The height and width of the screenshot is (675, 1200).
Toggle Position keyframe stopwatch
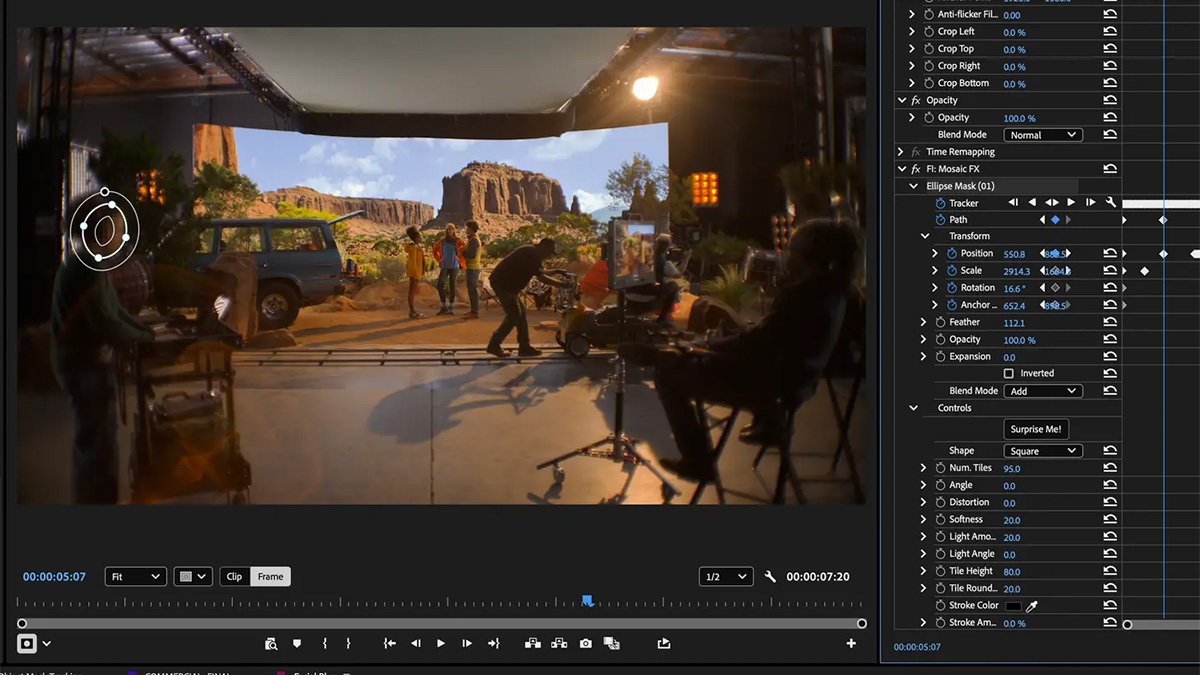point(950,254)
